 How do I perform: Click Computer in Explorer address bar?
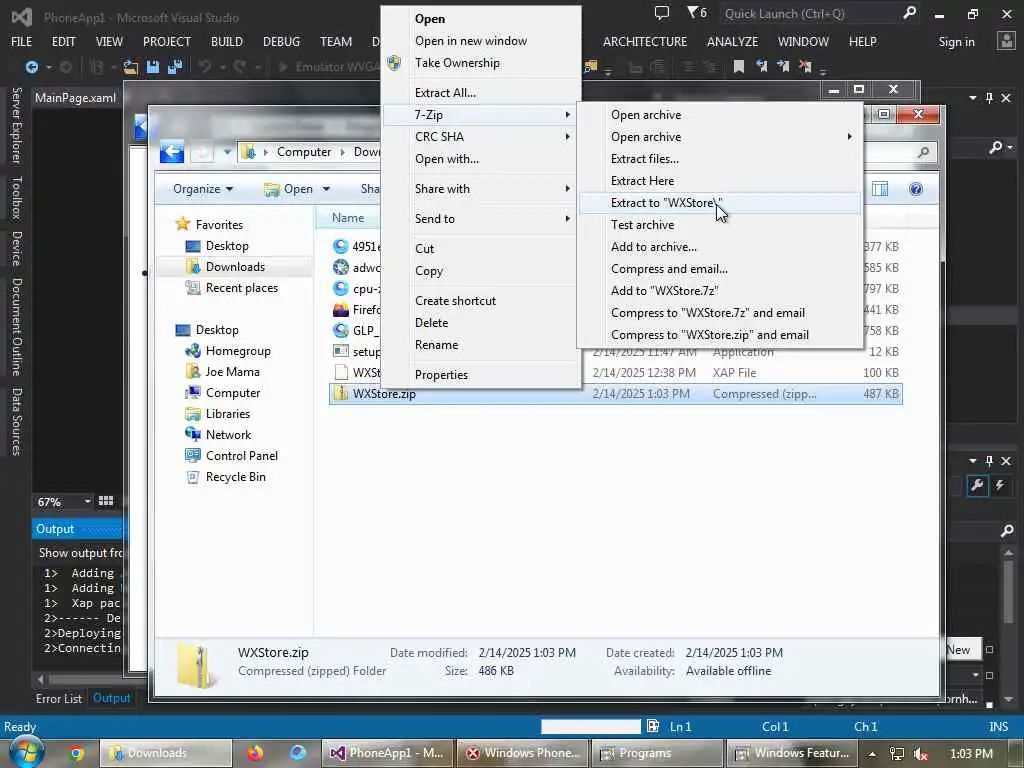tap(304, 152)
